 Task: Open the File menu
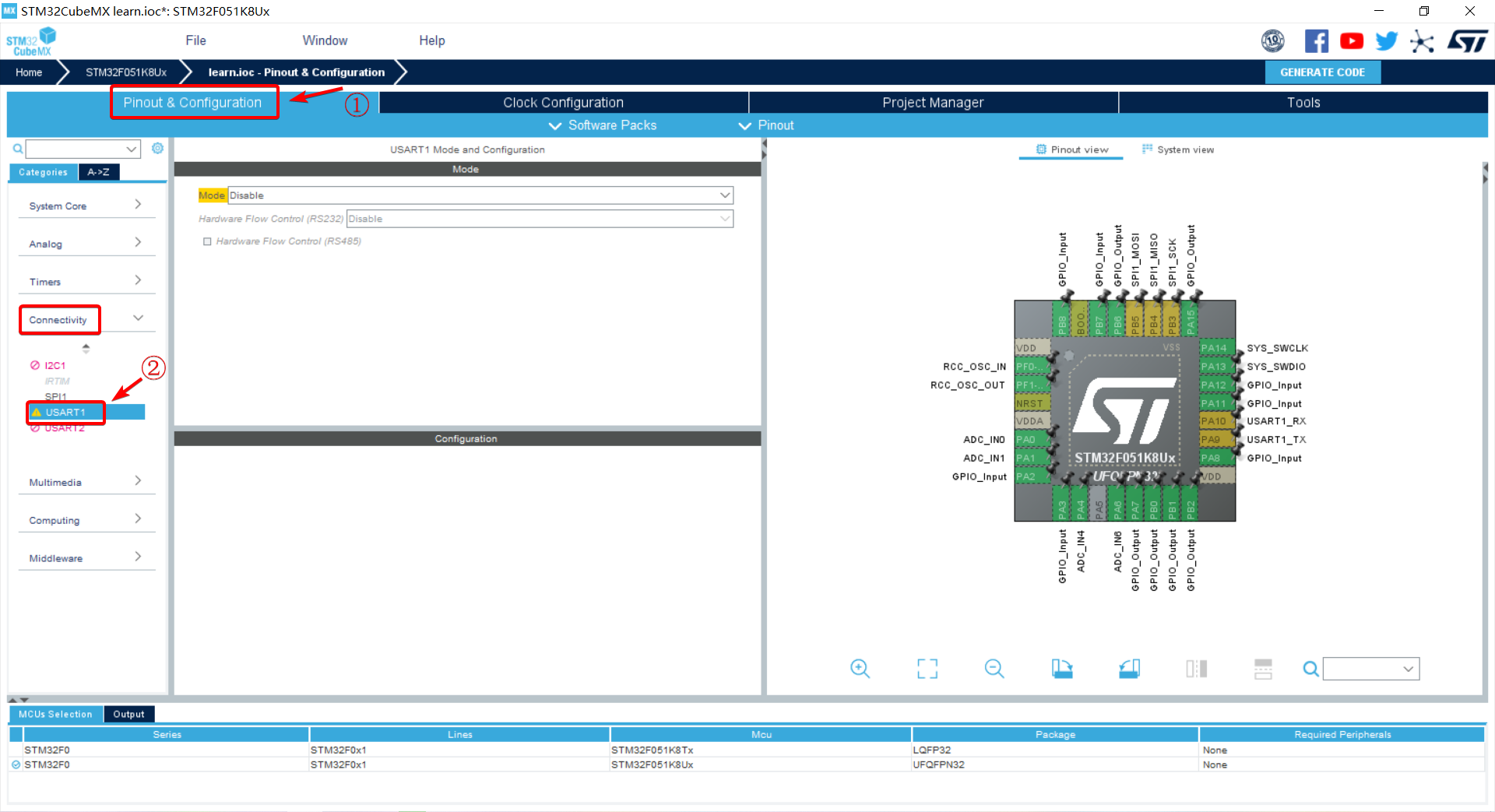195,40
